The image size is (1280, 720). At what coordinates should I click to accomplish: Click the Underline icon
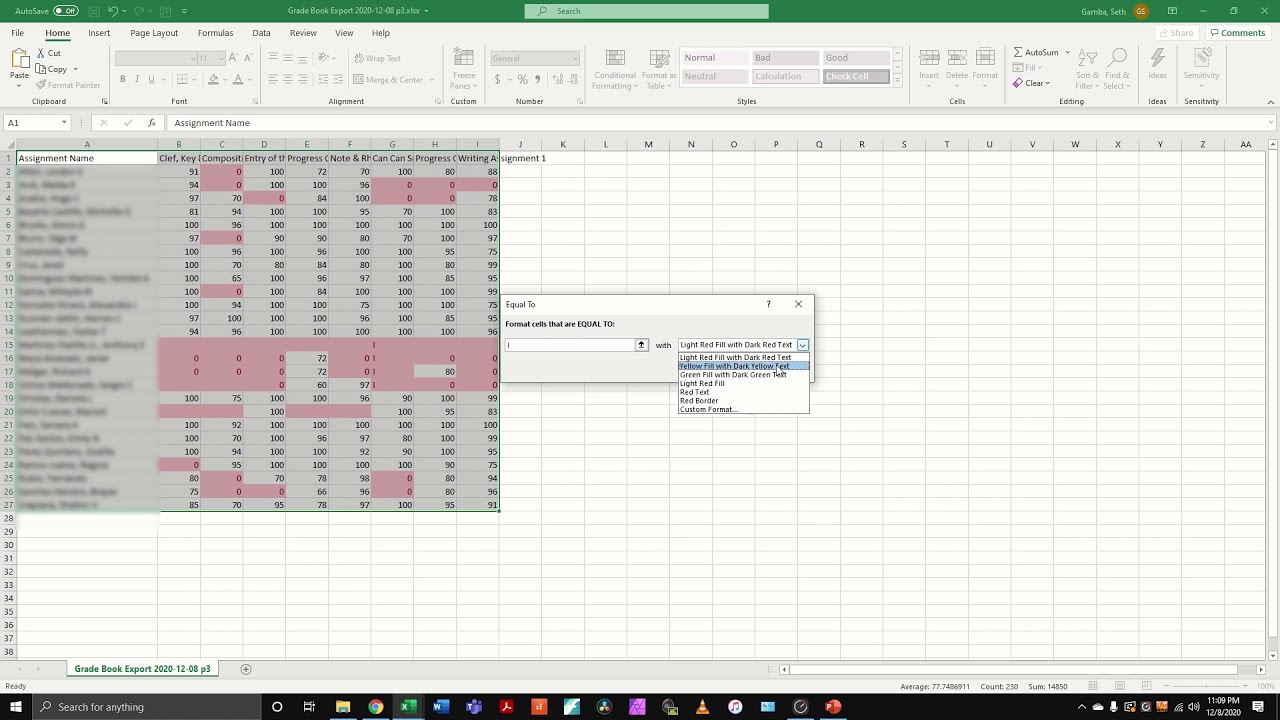coord(151,80)
